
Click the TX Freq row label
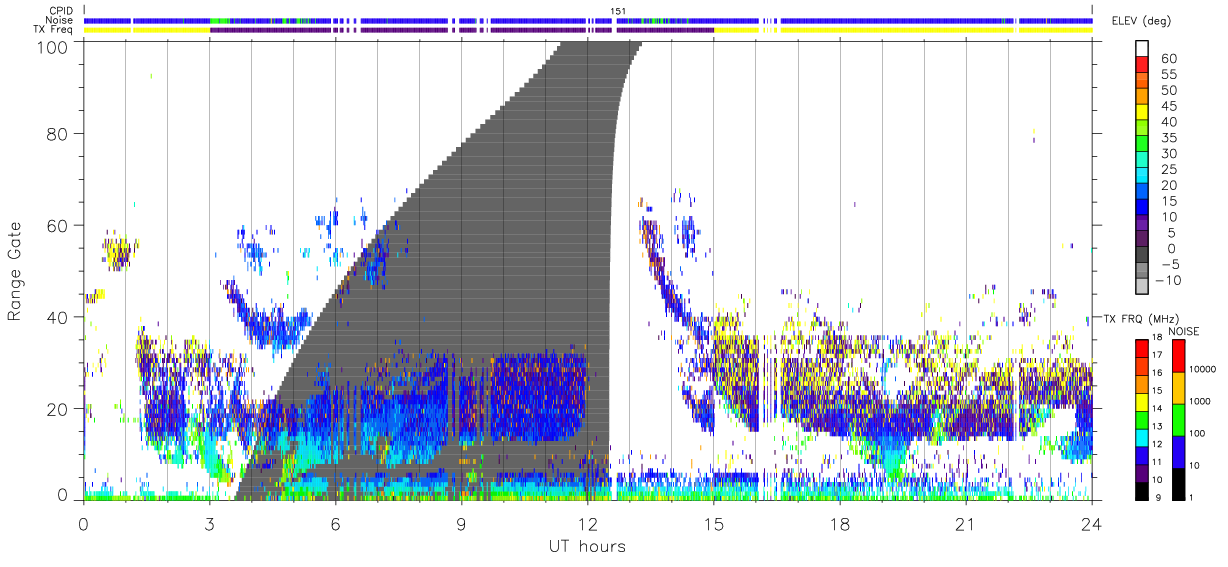click(54, 30)
